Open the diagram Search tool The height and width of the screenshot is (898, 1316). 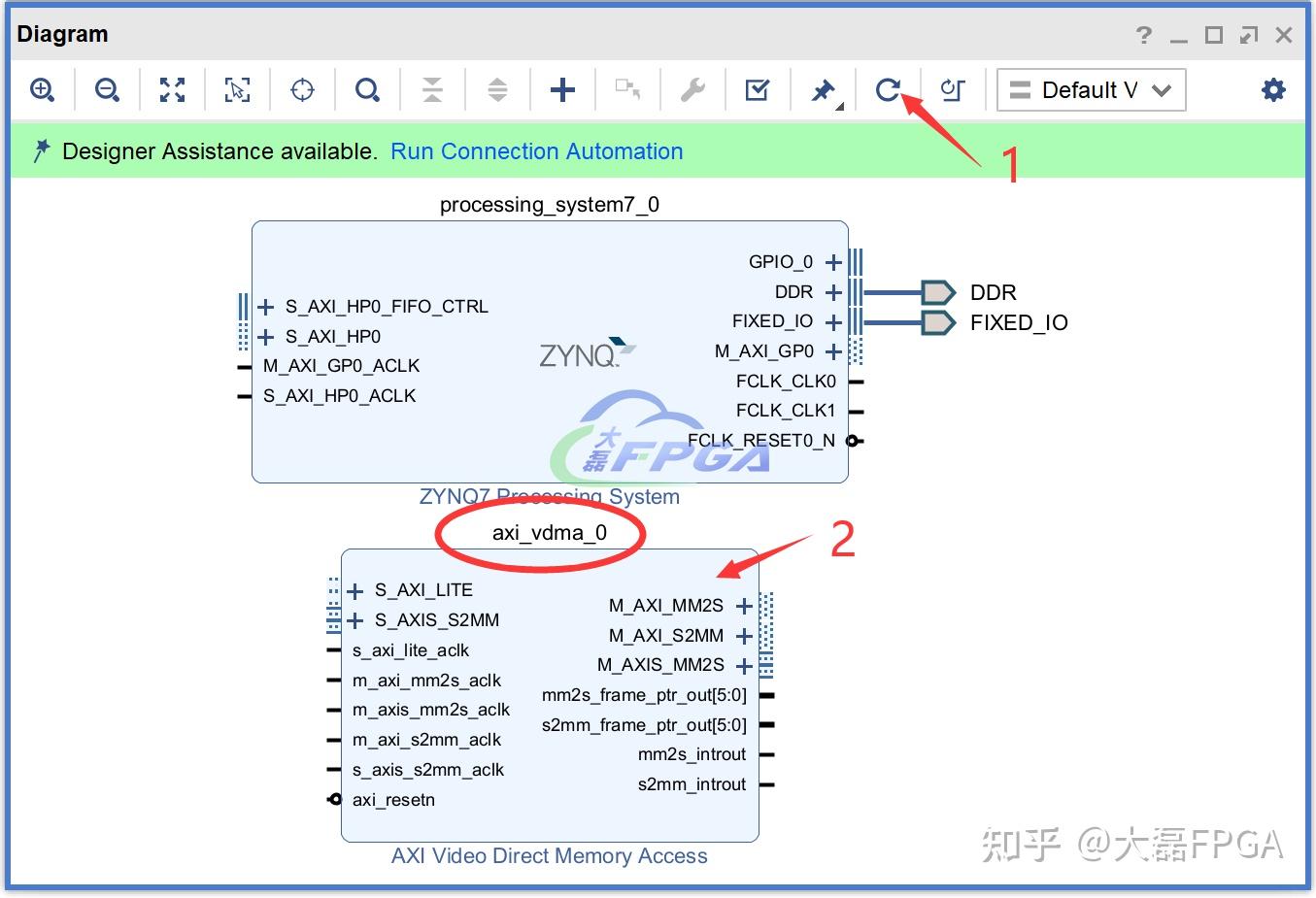click(367, 89)
